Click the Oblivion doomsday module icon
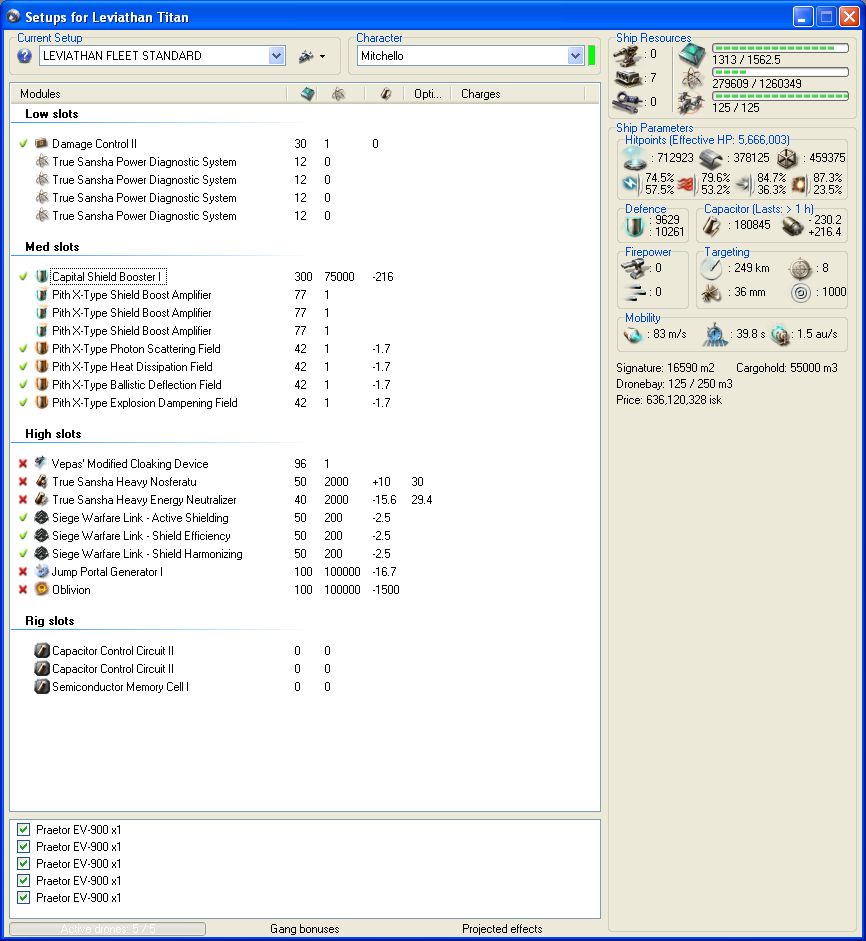Image resolution: width=866 pixels, height=941 pixels. pos(42,590)
